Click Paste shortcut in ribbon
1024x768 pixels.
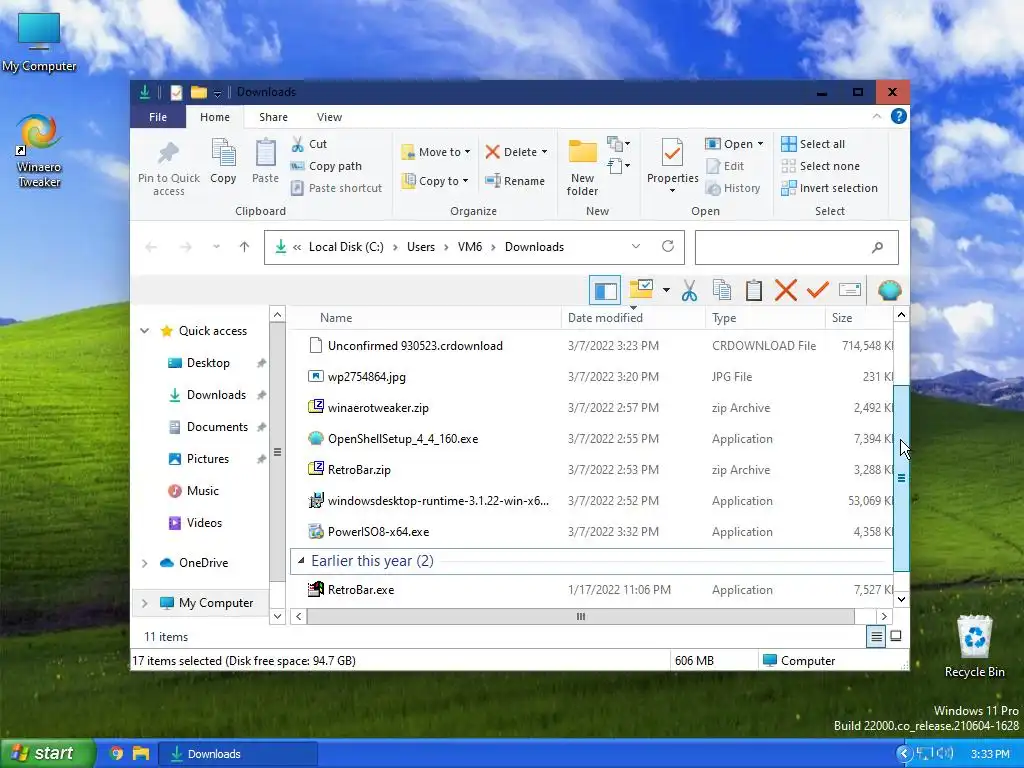[x=336, y=188]
